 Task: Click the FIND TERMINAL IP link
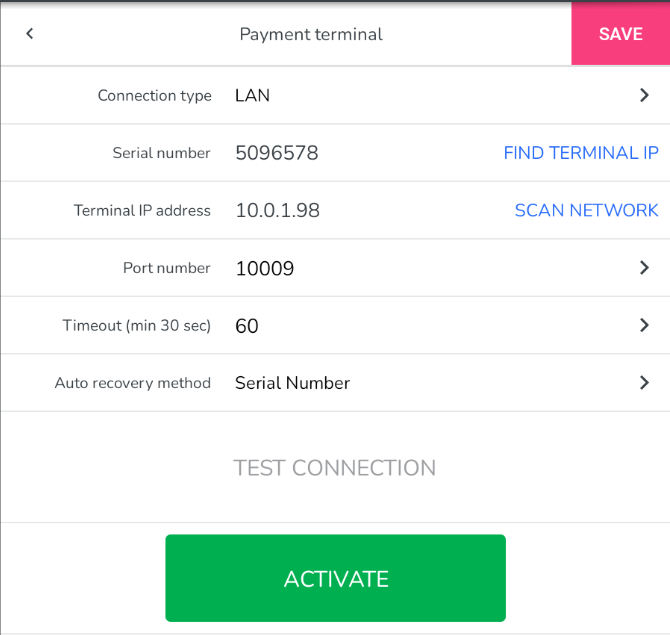pyautogui.click(x=580, y=153)
